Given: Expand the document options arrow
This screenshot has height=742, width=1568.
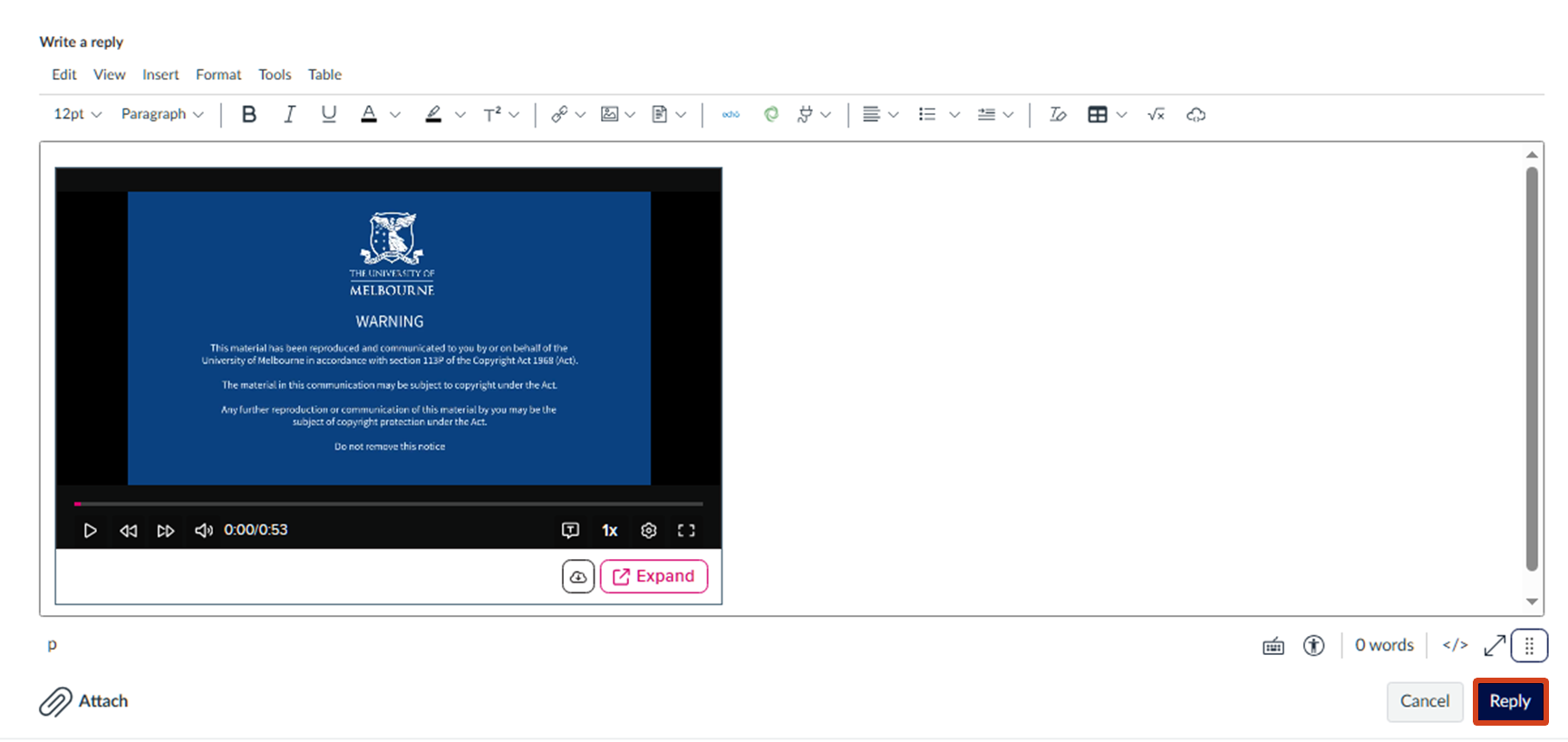Looking at the screenshot, I should [x=681, y=114].
